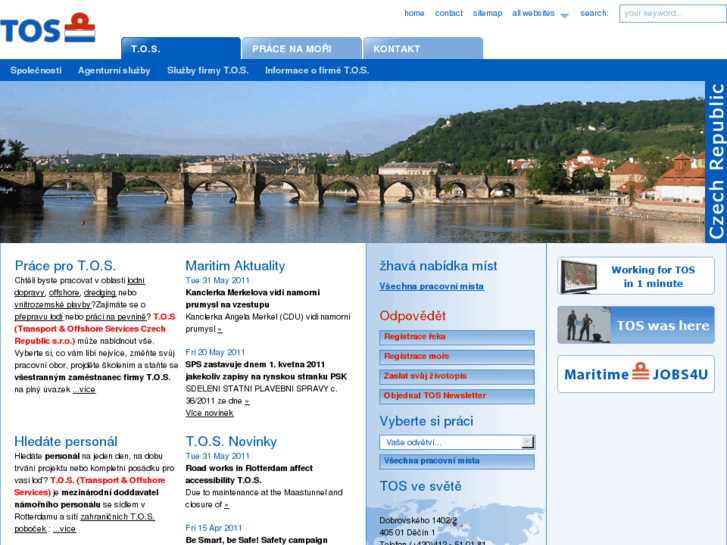Open the sitemap link

pos(487,13)
